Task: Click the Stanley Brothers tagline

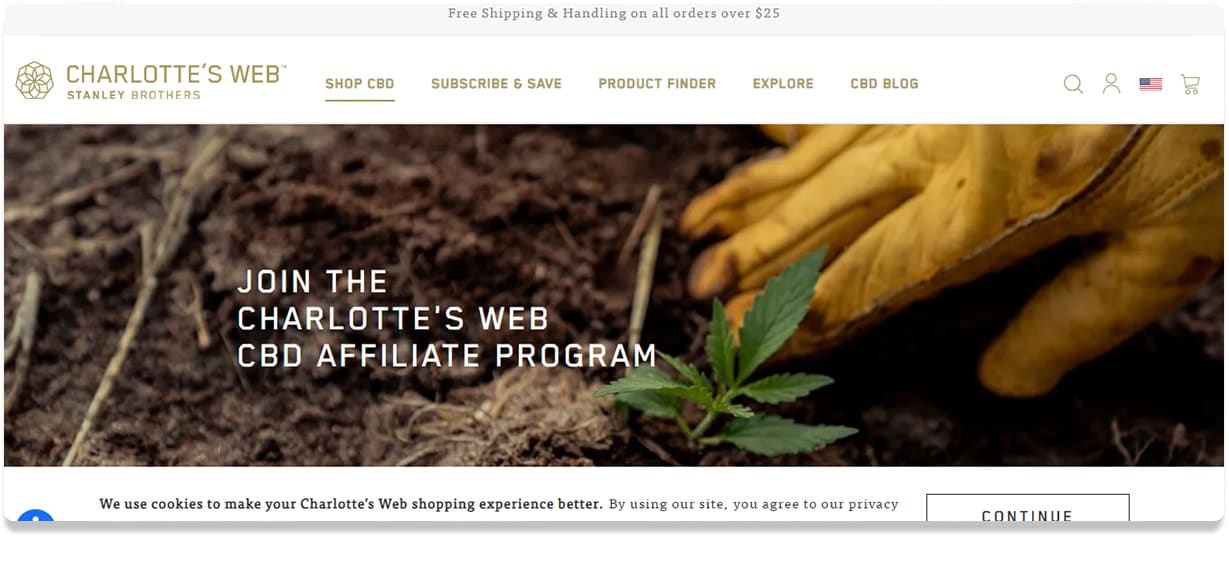Action: coord(133,95)
